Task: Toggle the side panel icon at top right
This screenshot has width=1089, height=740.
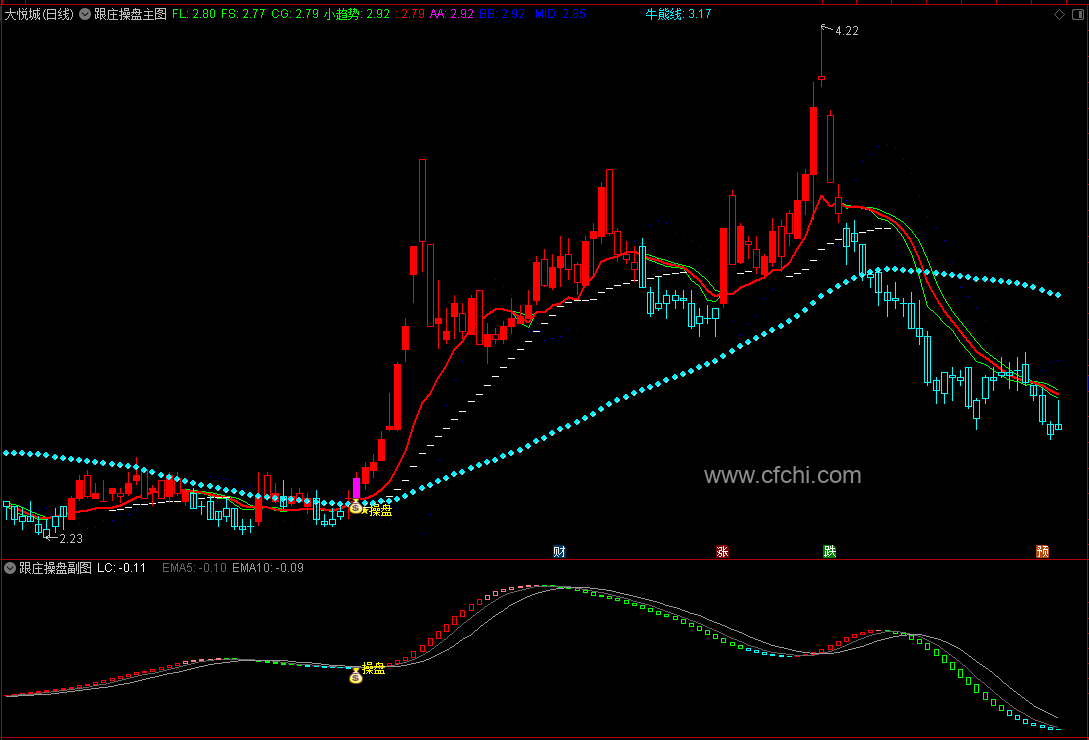Action: 1078,14
